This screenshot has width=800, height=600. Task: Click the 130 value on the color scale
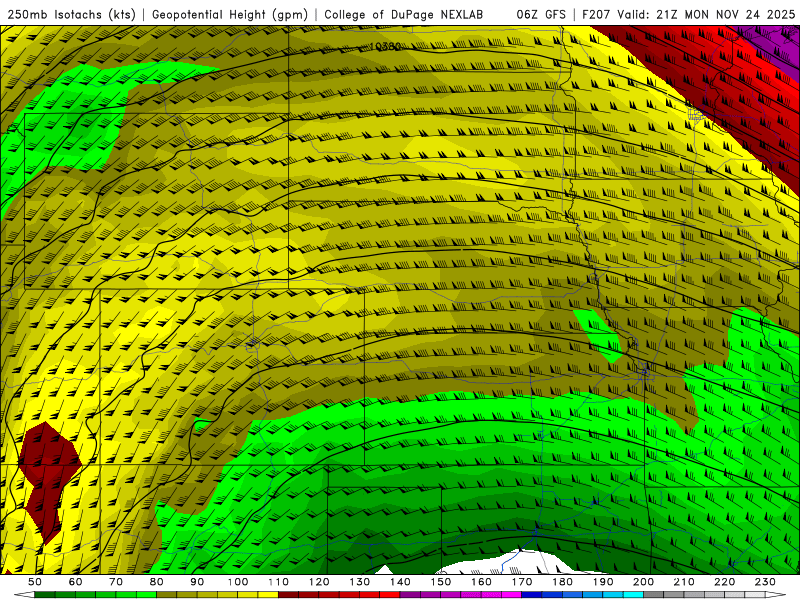(x=360, y=582)
